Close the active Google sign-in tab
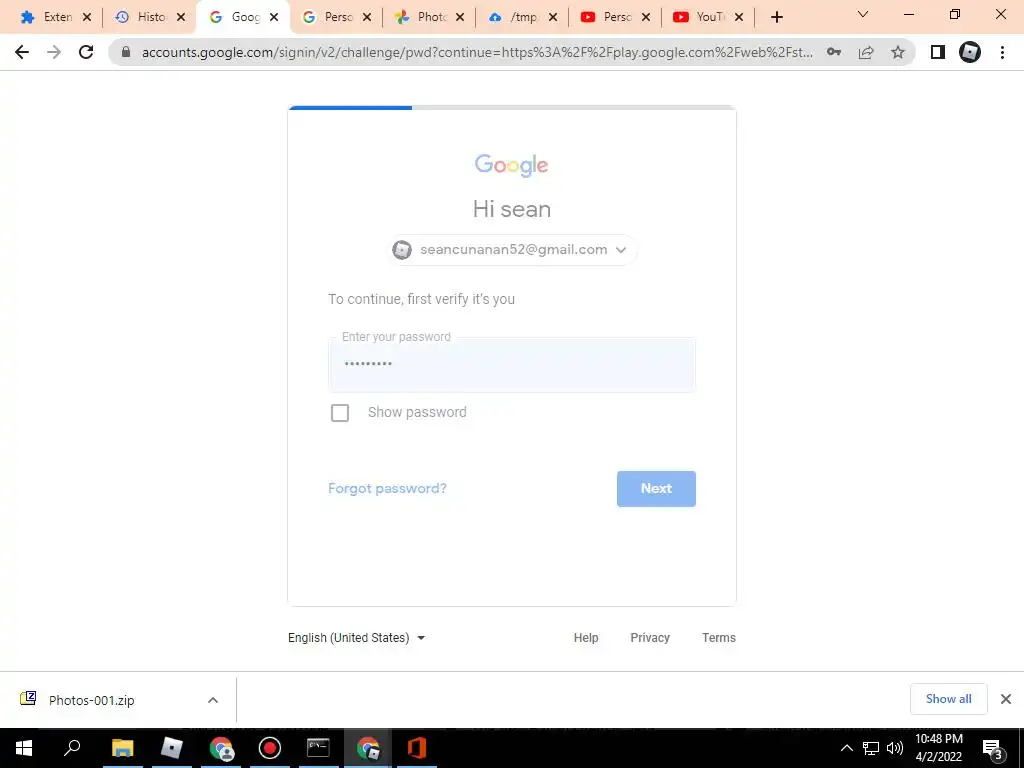The image size is (1024, 768). point(274,18)
